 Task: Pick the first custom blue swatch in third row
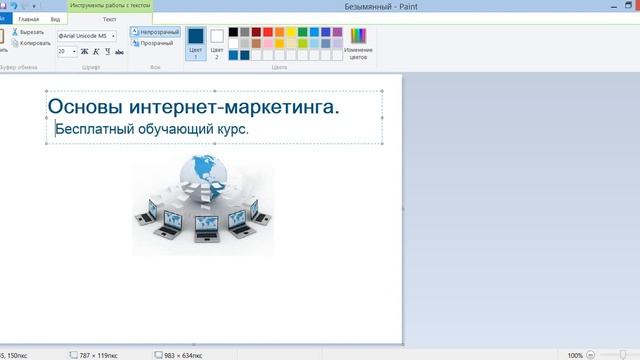(233, 55)
